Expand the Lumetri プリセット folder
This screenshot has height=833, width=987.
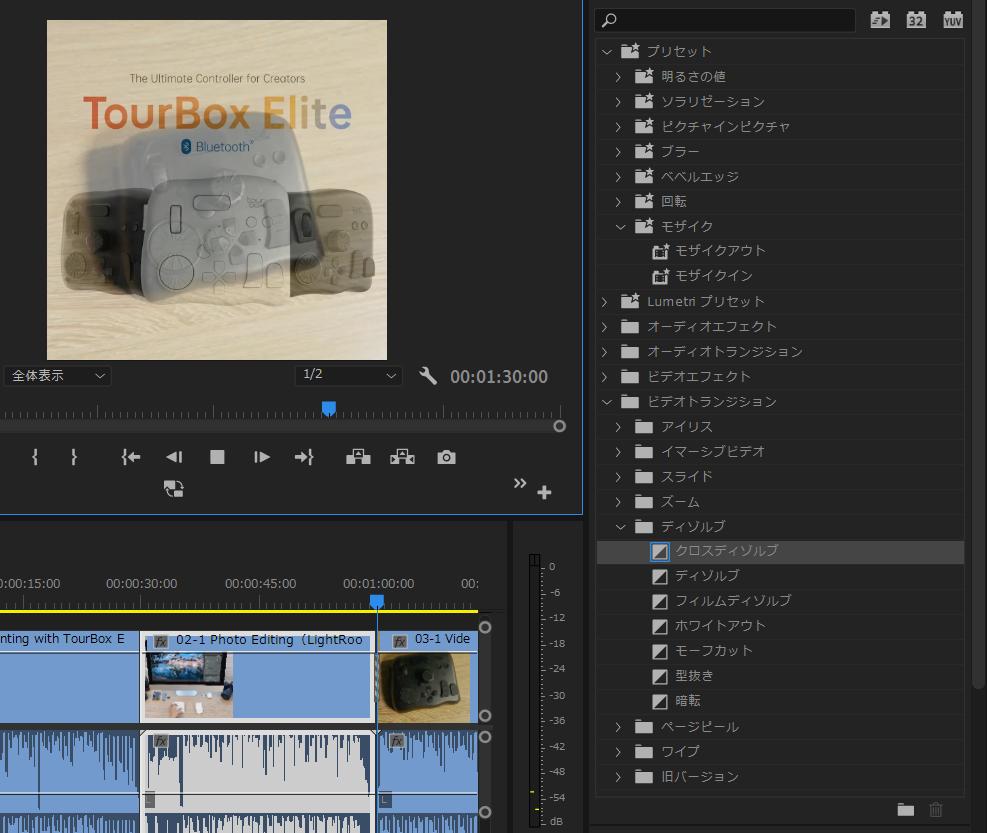coord(604,302)
